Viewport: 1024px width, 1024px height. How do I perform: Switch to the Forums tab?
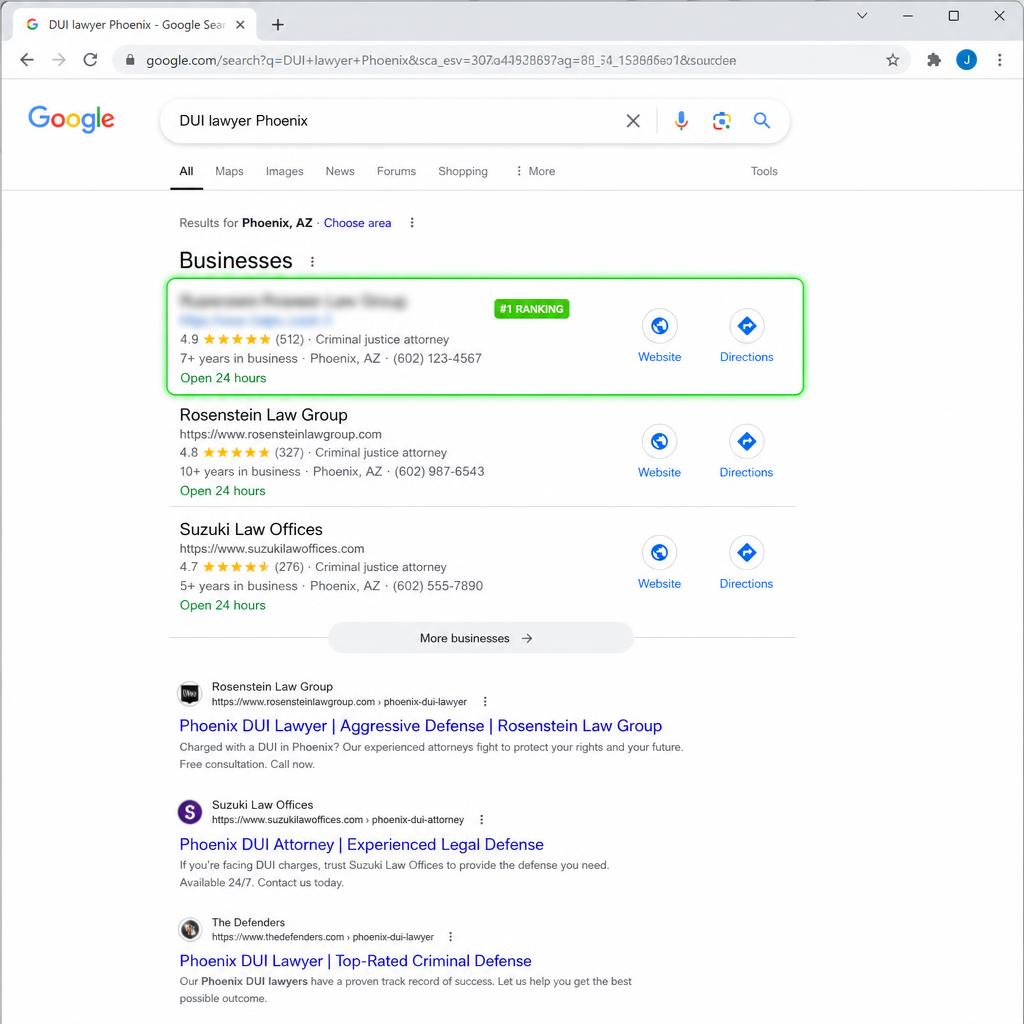(396, 171)
